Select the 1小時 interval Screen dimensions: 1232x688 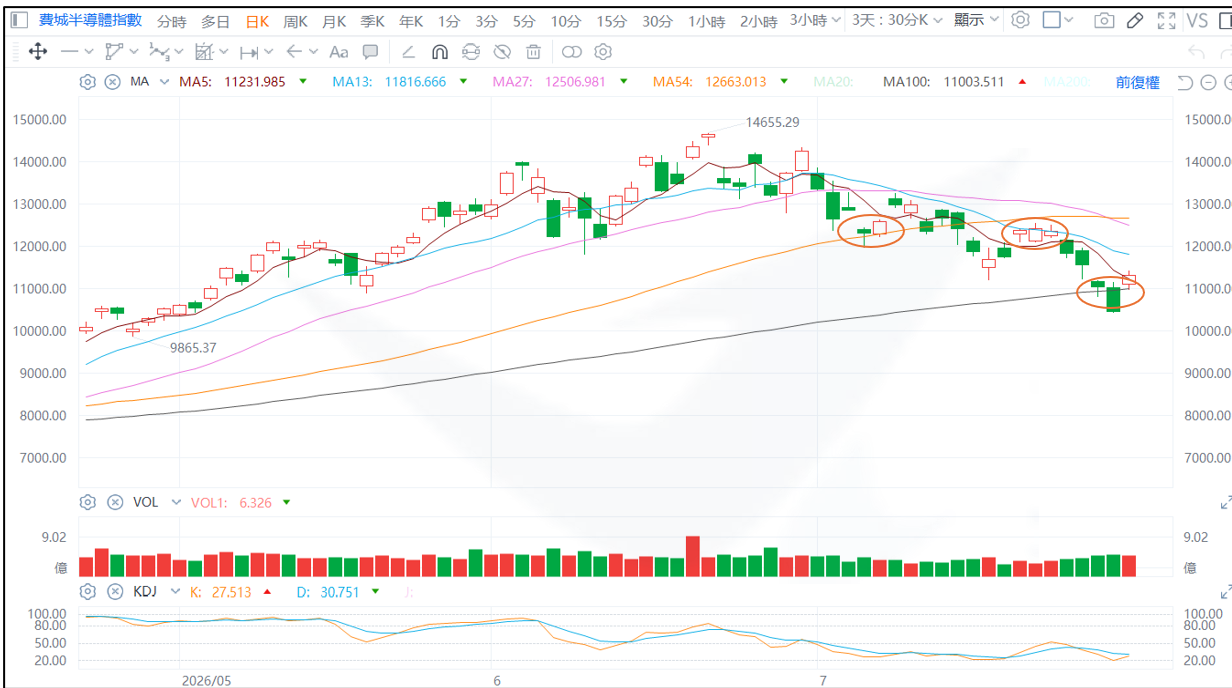tap(706, 21)
